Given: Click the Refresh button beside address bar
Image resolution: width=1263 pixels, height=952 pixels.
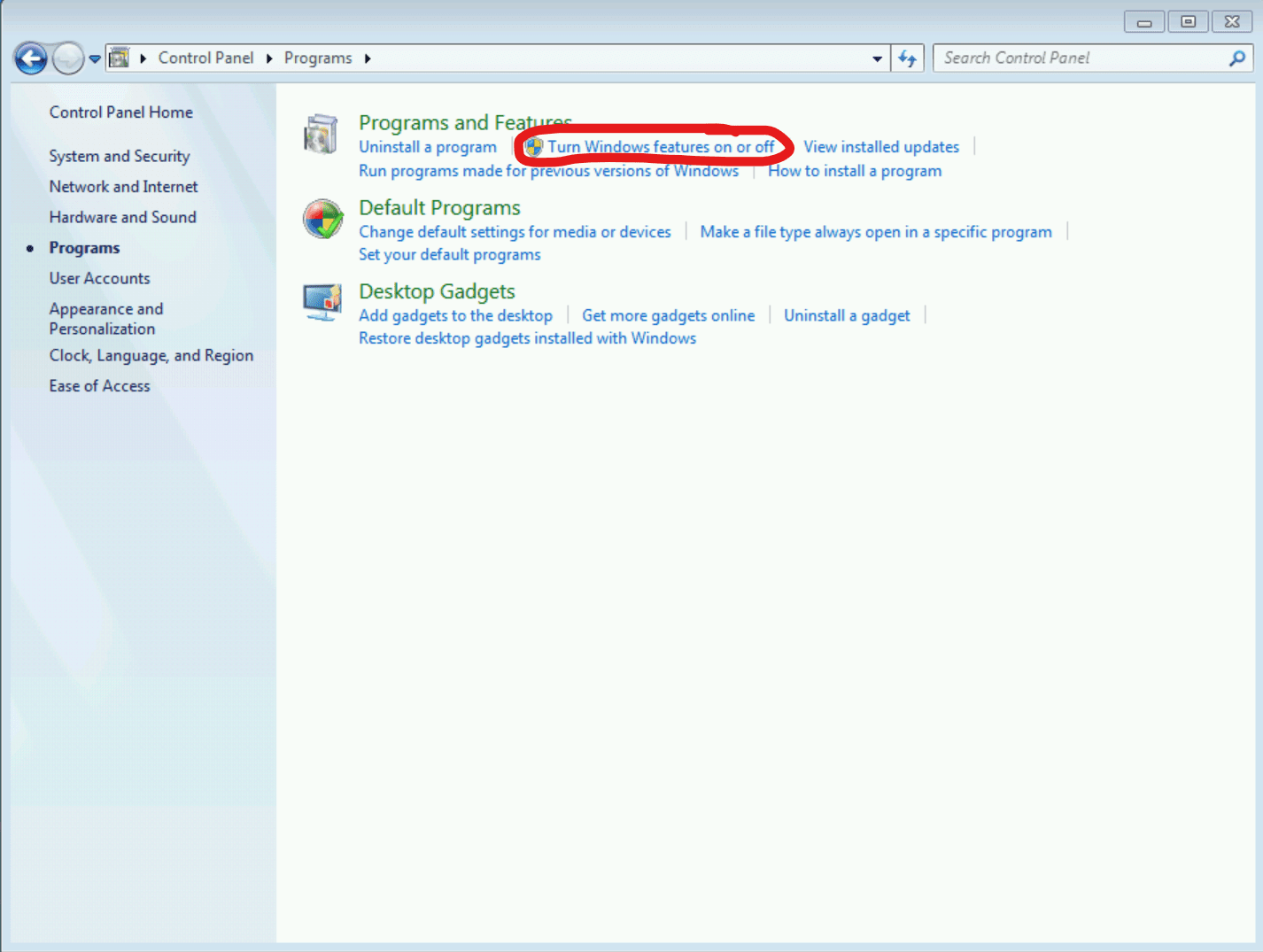Looking at the screenshot, I should click(x=907, y=58).
